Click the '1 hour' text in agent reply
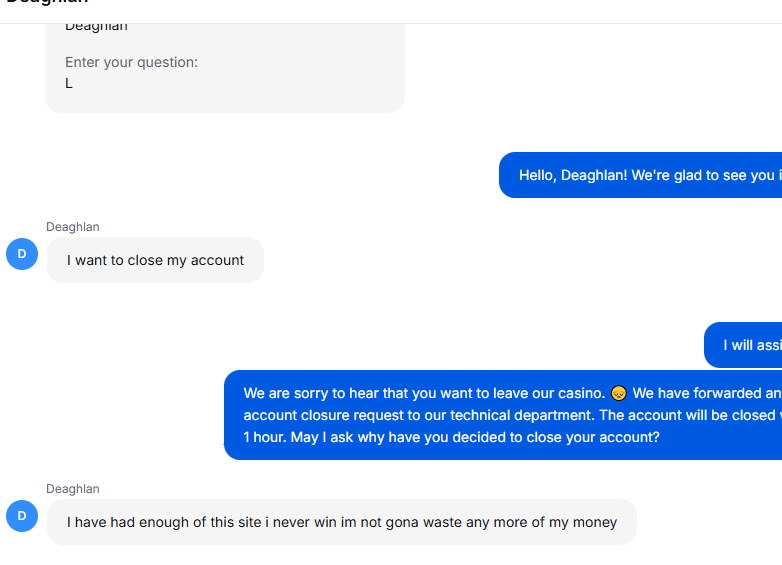The image size is (782, 565). (x=265, y=437)
